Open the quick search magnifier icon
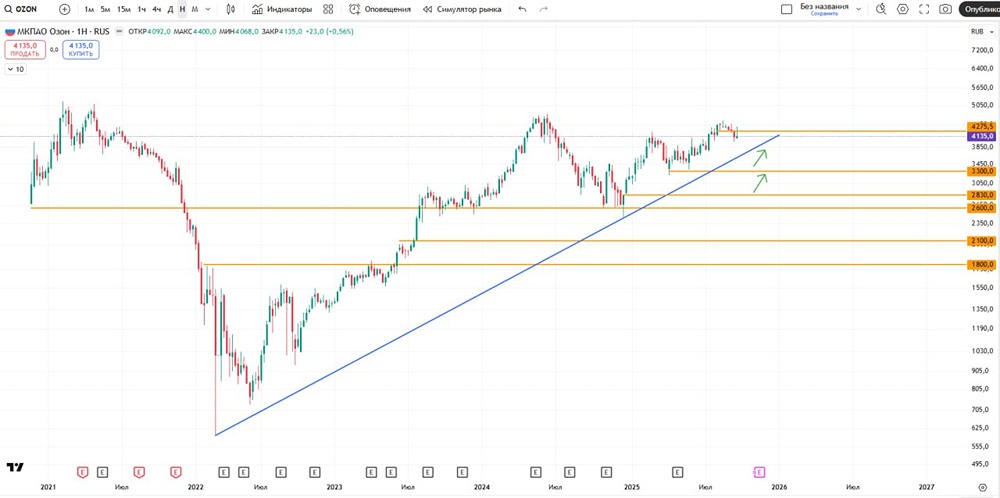Viewport: 1000px width, 498px height. coord(882,9)
